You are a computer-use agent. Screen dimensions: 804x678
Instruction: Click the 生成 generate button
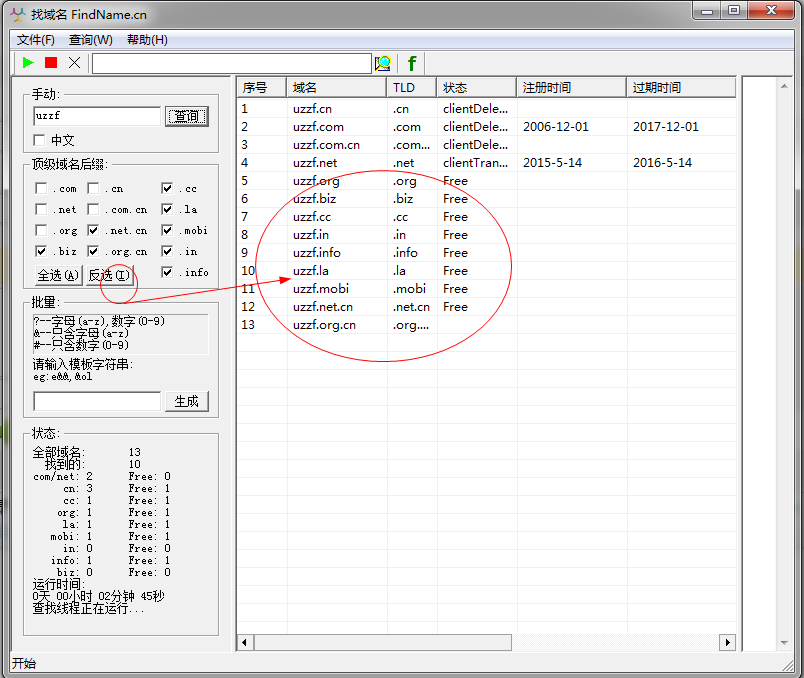point(187,401)
